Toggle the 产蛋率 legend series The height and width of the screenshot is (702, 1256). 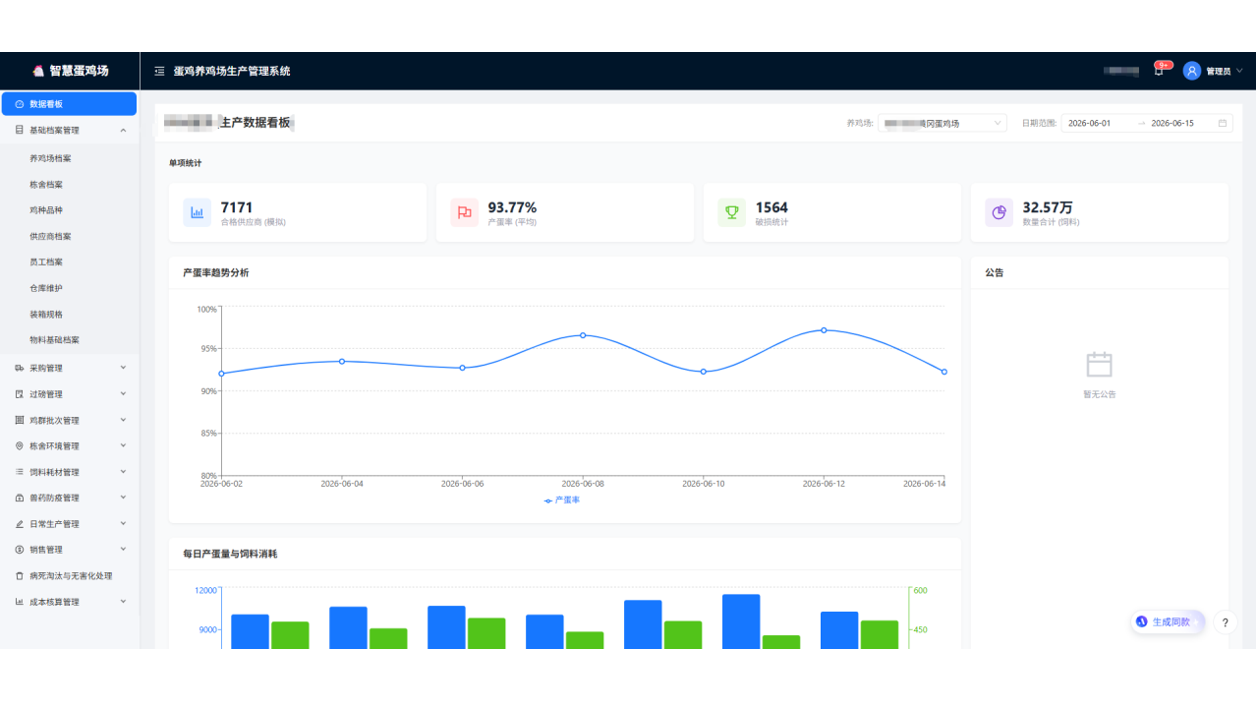pos(562,500)
